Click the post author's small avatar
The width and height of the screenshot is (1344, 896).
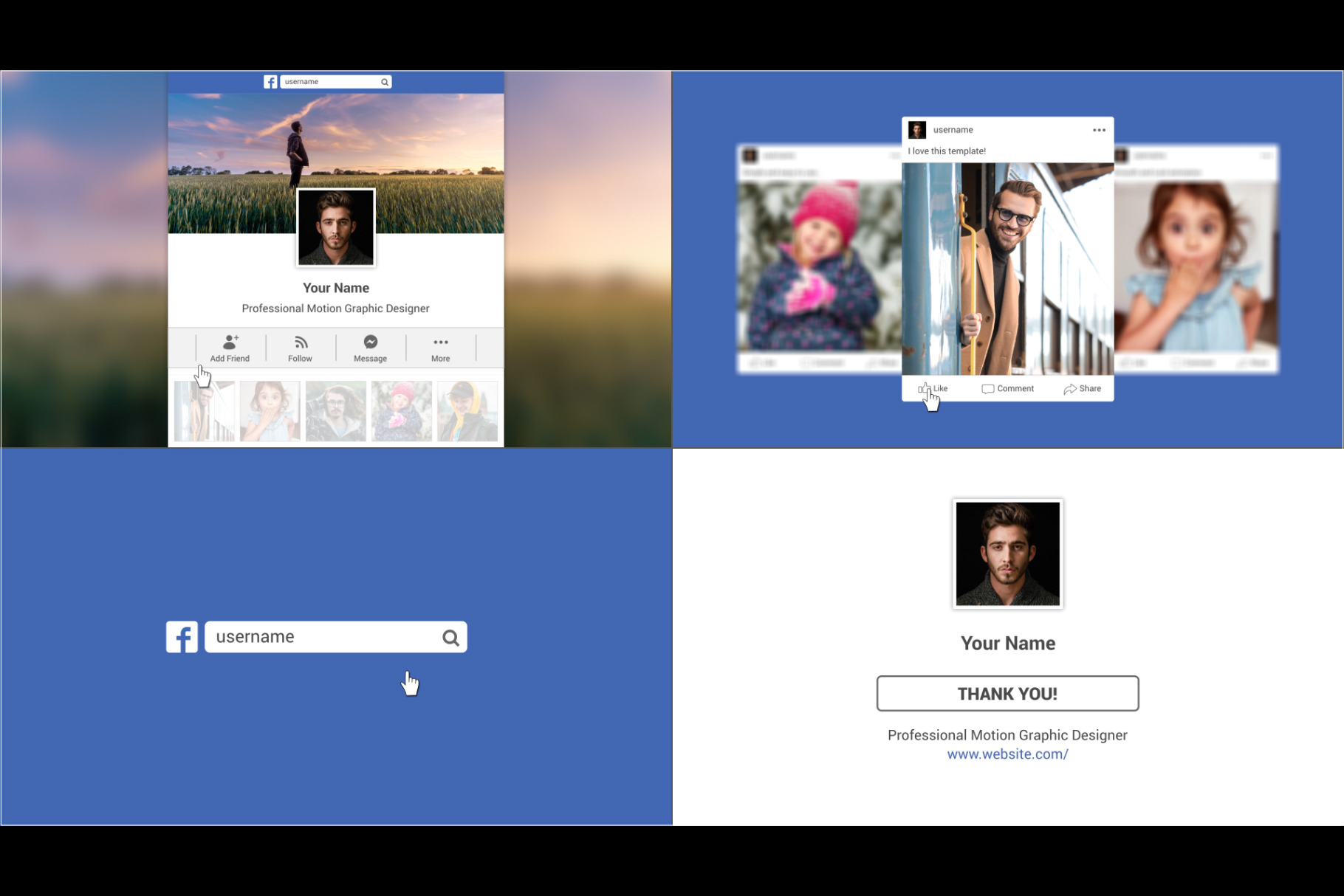coord(917,131)
